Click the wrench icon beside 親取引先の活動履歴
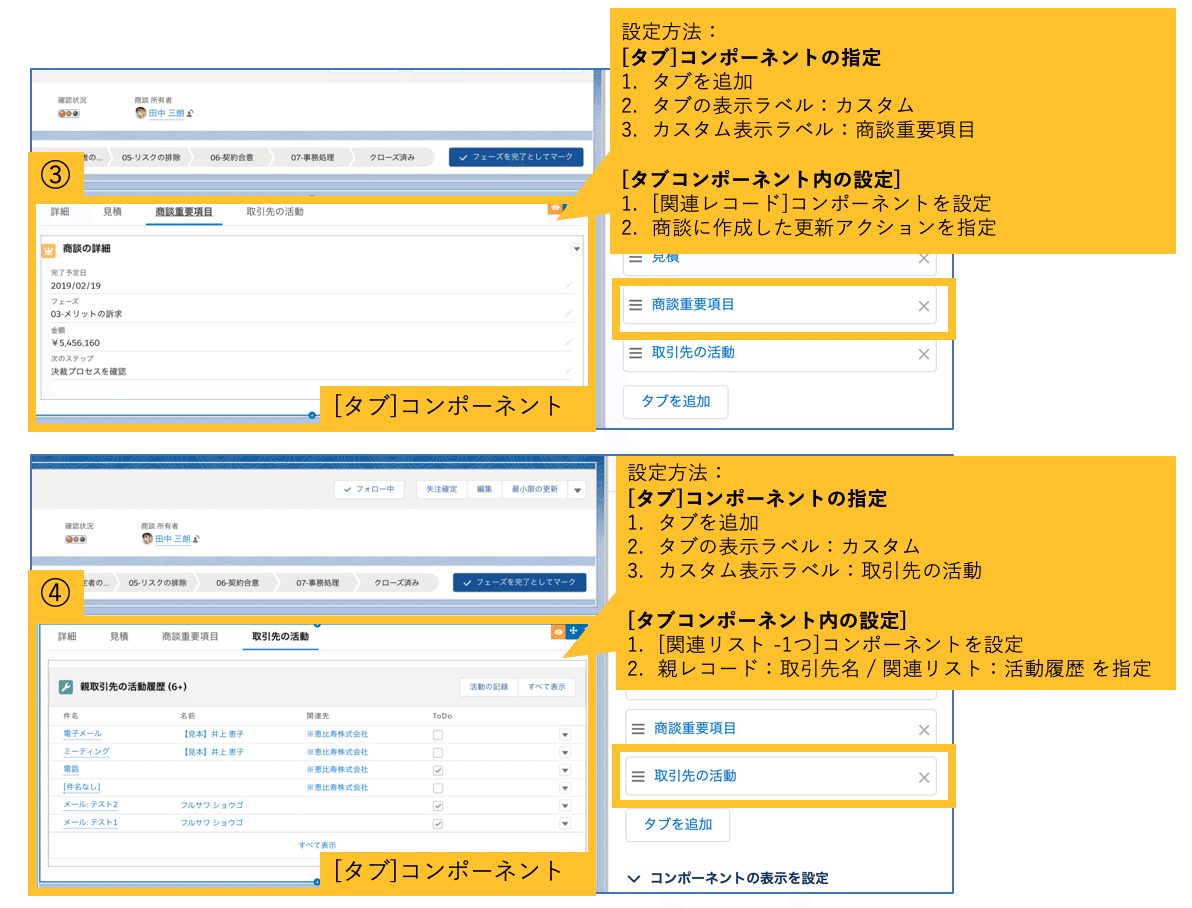The height and width of the screenshot is (908, 1192). click(66, 687)
